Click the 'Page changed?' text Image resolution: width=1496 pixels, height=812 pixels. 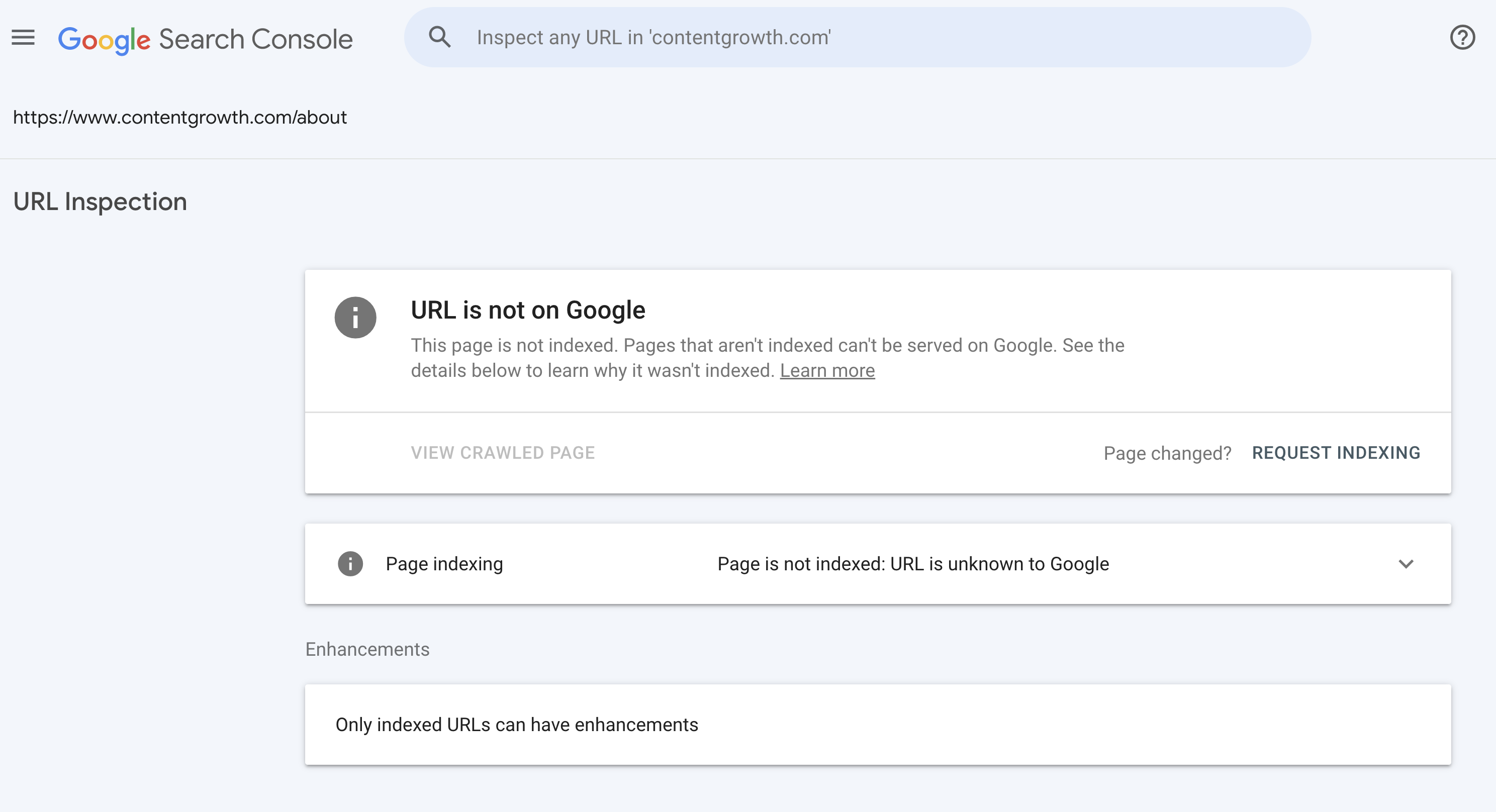click(x=1167, y=453)
